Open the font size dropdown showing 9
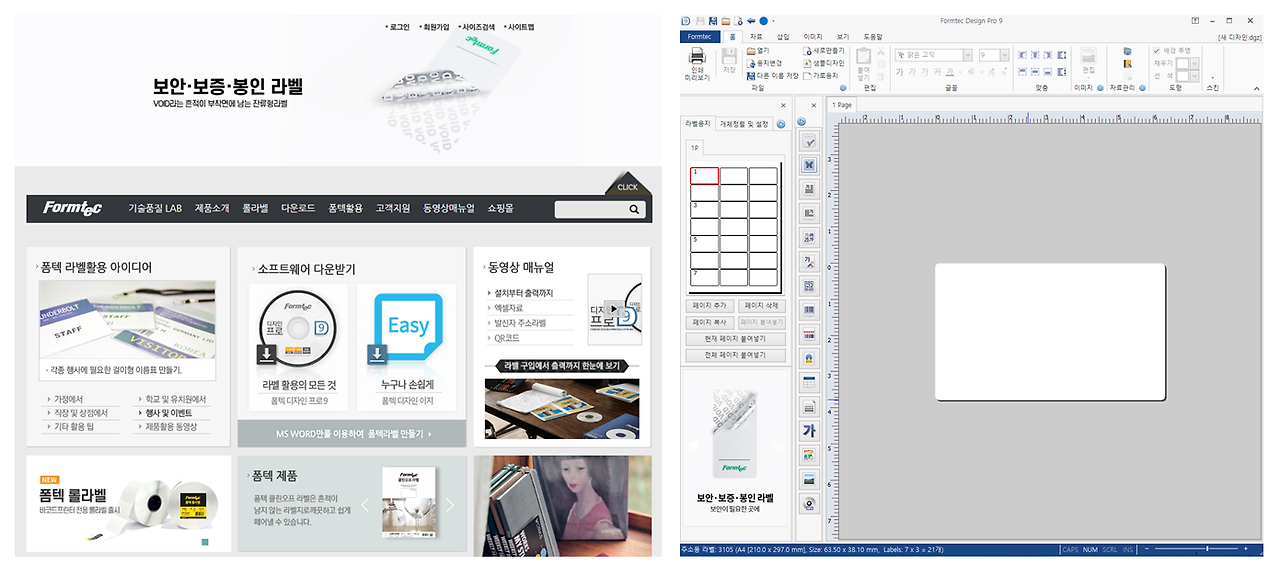 coord(1004,55)
